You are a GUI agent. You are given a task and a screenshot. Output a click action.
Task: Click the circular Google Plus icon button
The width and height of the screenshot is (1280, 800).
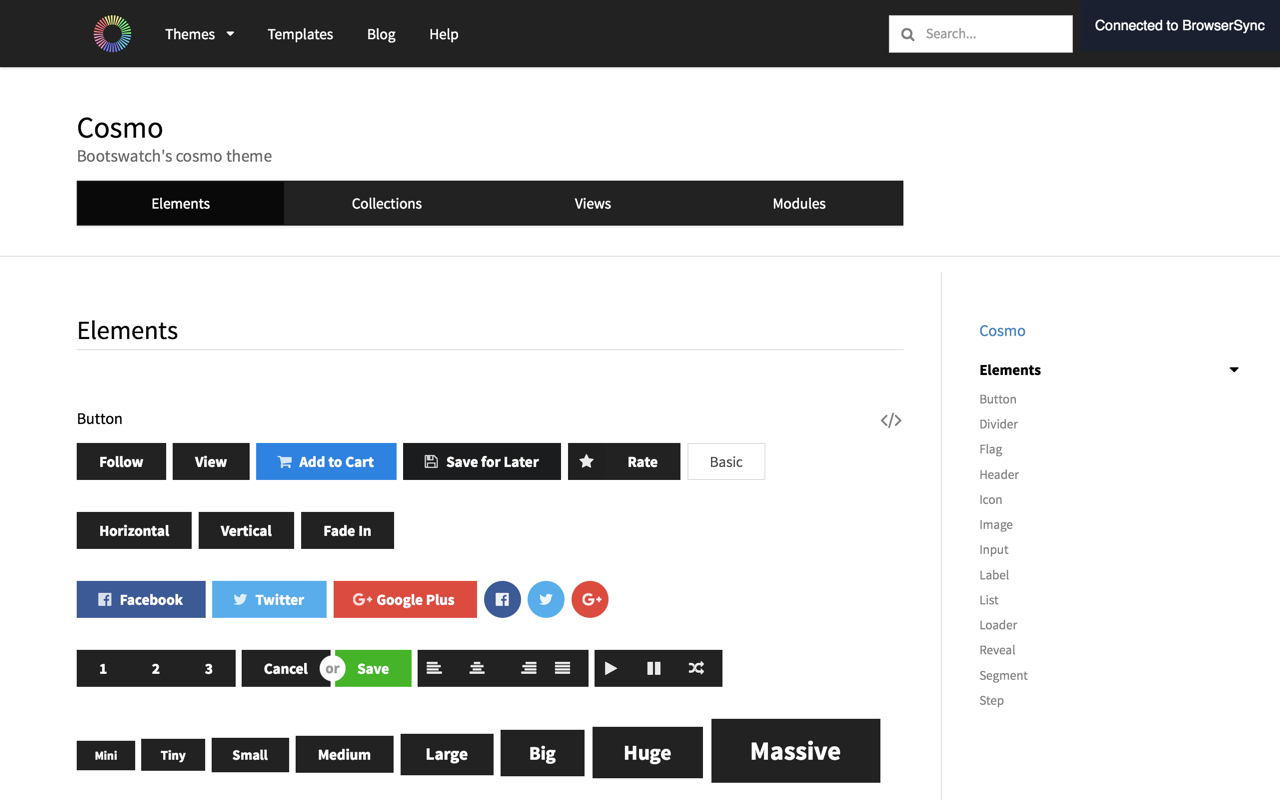tap(590, 599)
